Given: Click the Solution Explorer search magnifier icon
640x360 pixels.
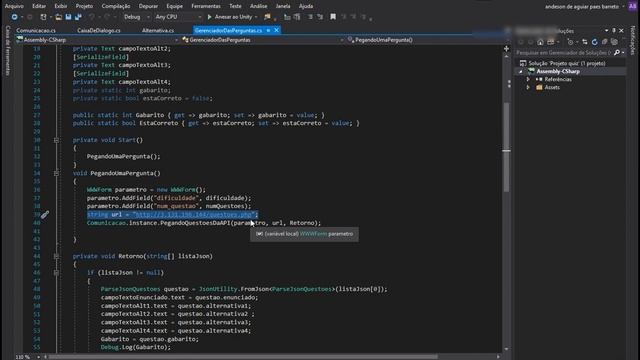Looking at the screenshot, I should pyautogui.click(x=617, y=53).
